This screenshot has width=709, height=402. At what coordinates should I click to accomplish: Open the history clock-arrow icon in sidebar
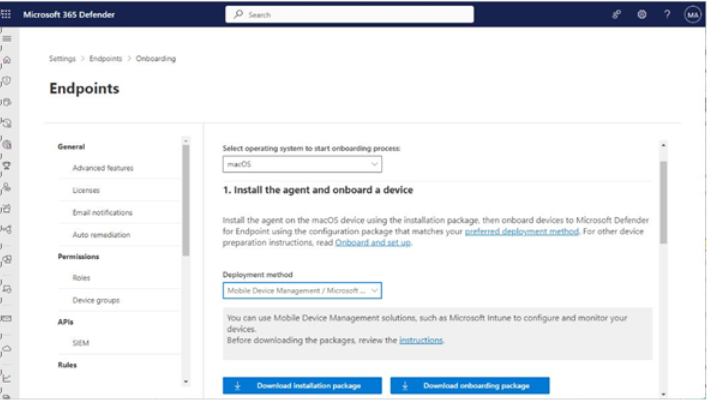point(7,123)
